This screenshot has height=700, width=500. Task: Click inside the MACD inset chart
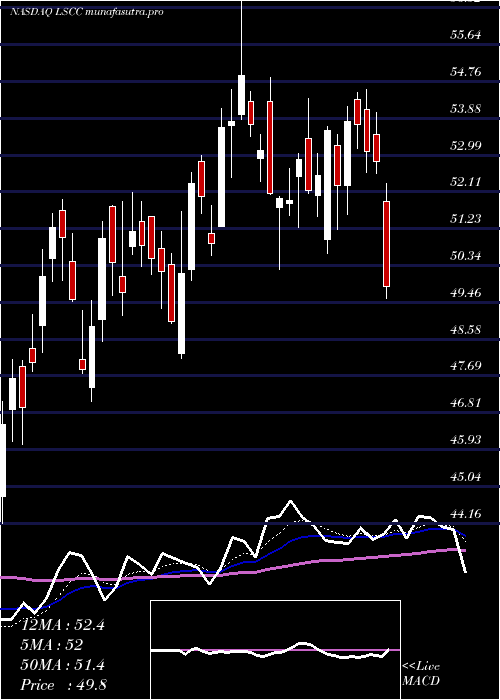(275, 650)
